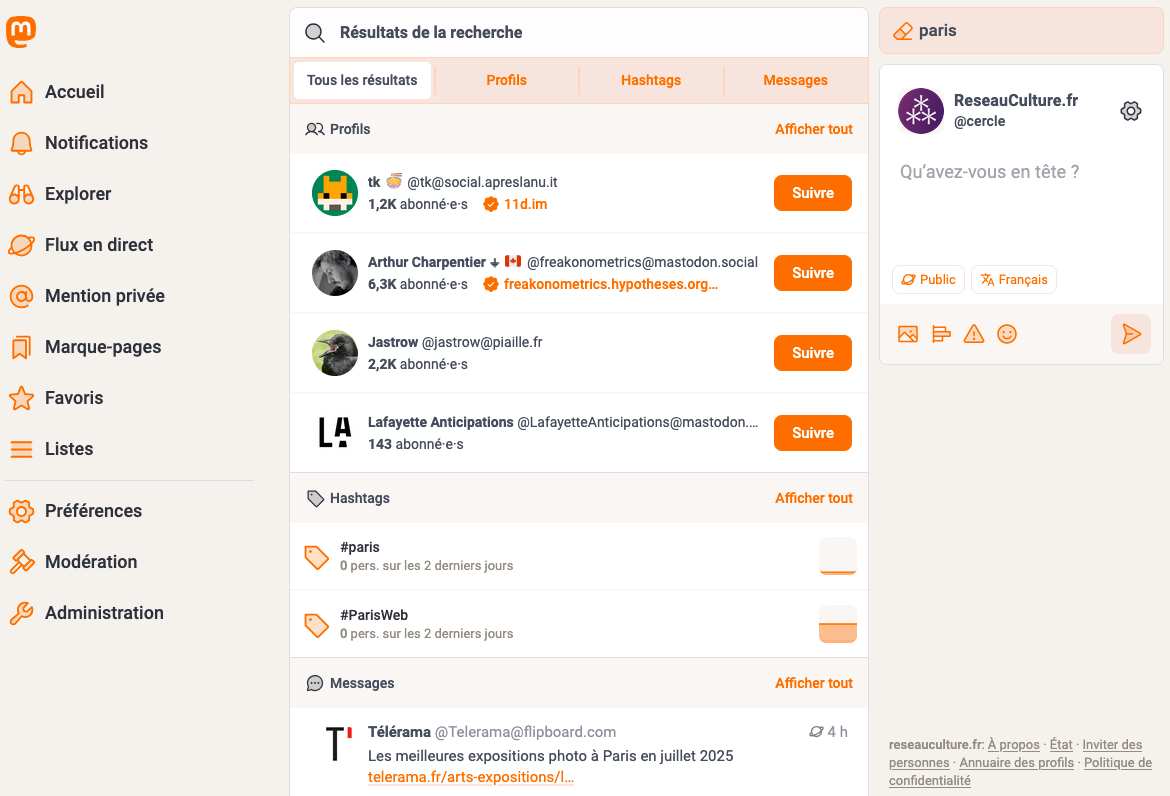Click the Mastodon logo icon
This screenshot has width=1170, height=796.
coord(21,32)
